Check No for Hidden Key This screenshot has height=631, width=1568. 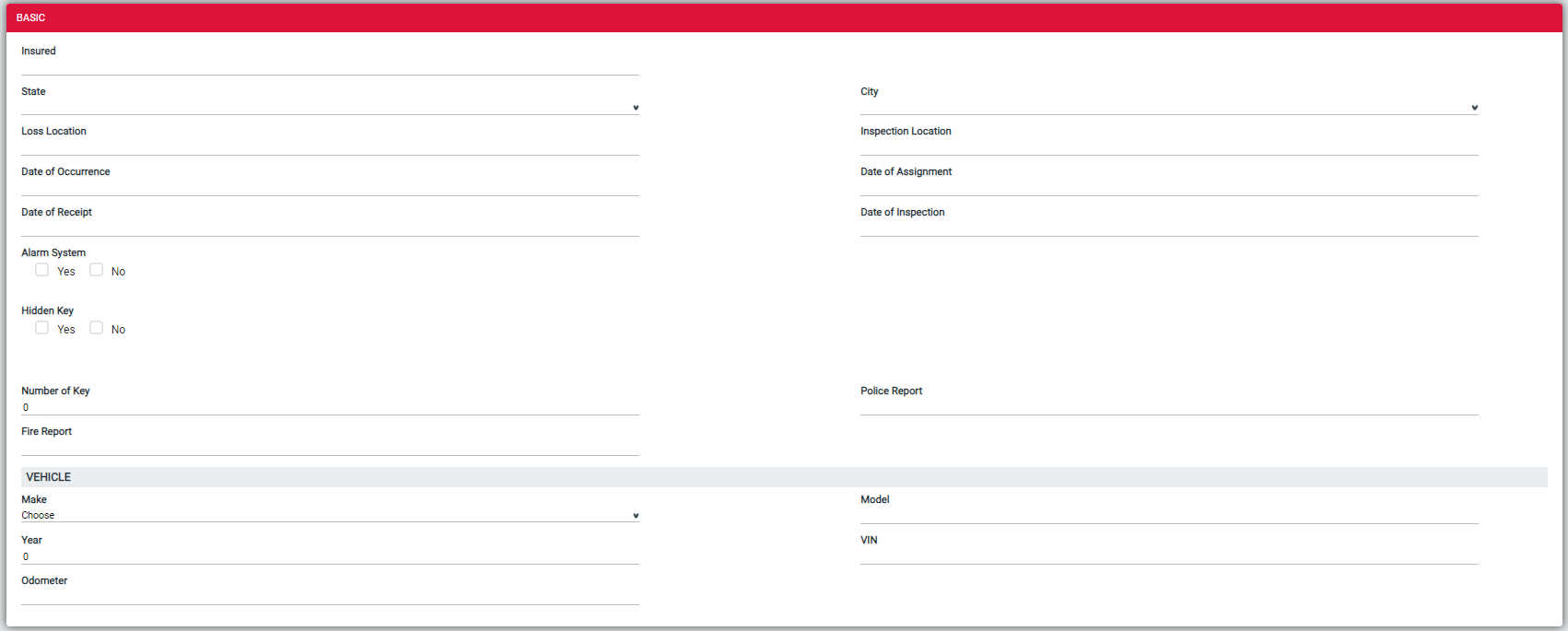pos(97,328)
